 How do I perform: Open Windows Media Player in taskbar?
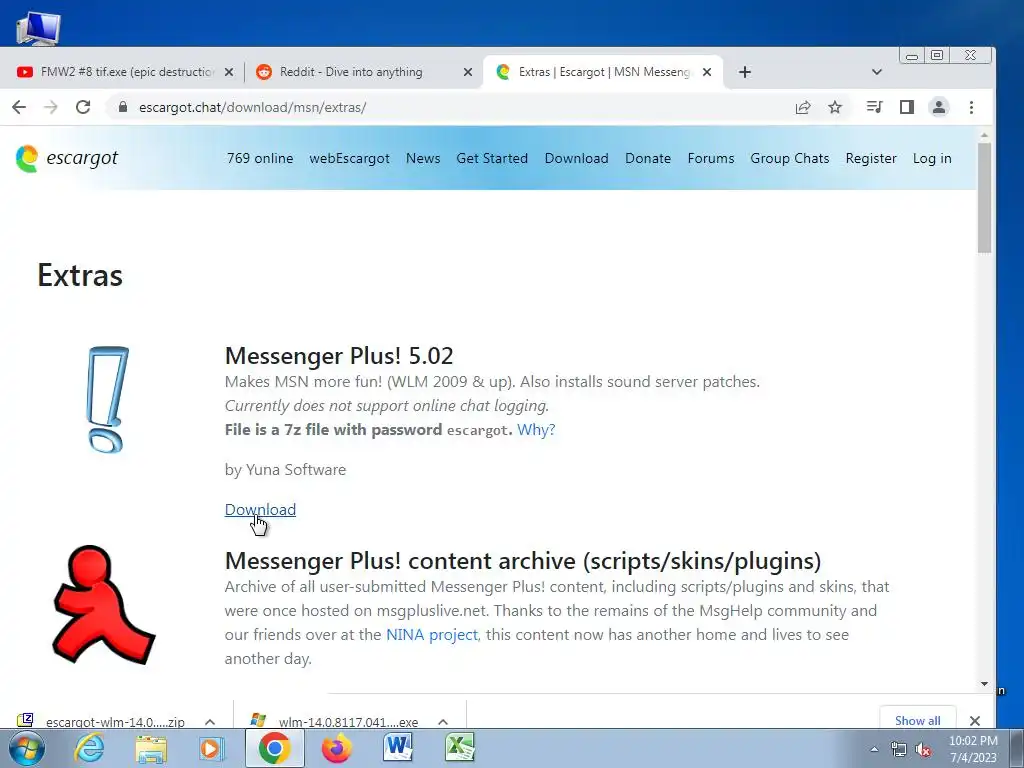(212, 748)
